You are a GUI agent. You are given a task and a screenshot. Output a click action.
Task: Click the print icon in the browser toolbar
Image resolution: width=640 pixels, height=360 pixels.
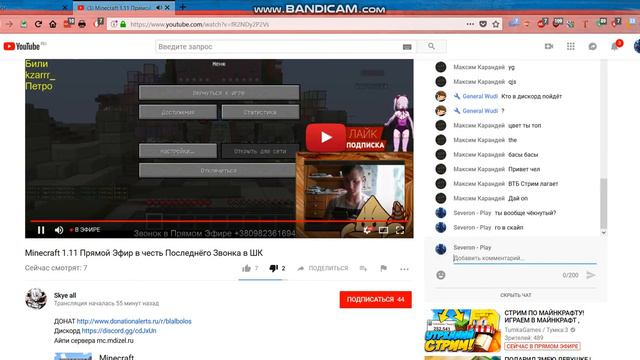82,24
